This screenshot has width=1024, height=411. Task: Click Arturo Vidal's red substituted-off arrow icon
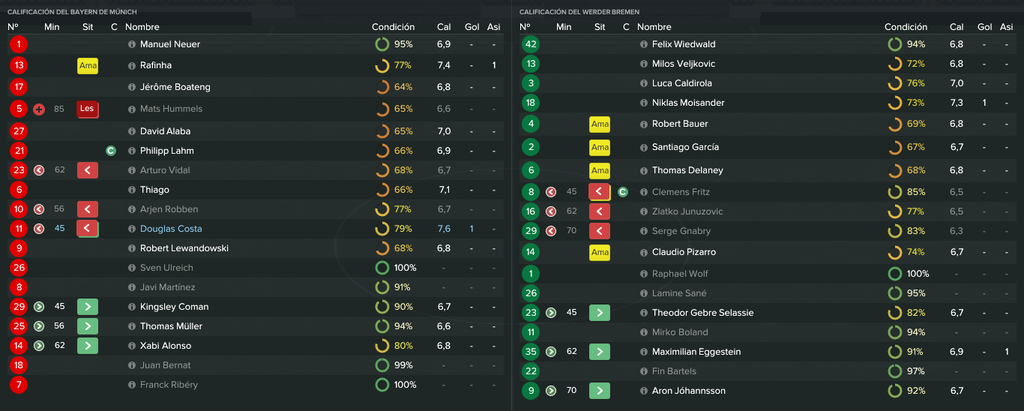click(88, 171)
